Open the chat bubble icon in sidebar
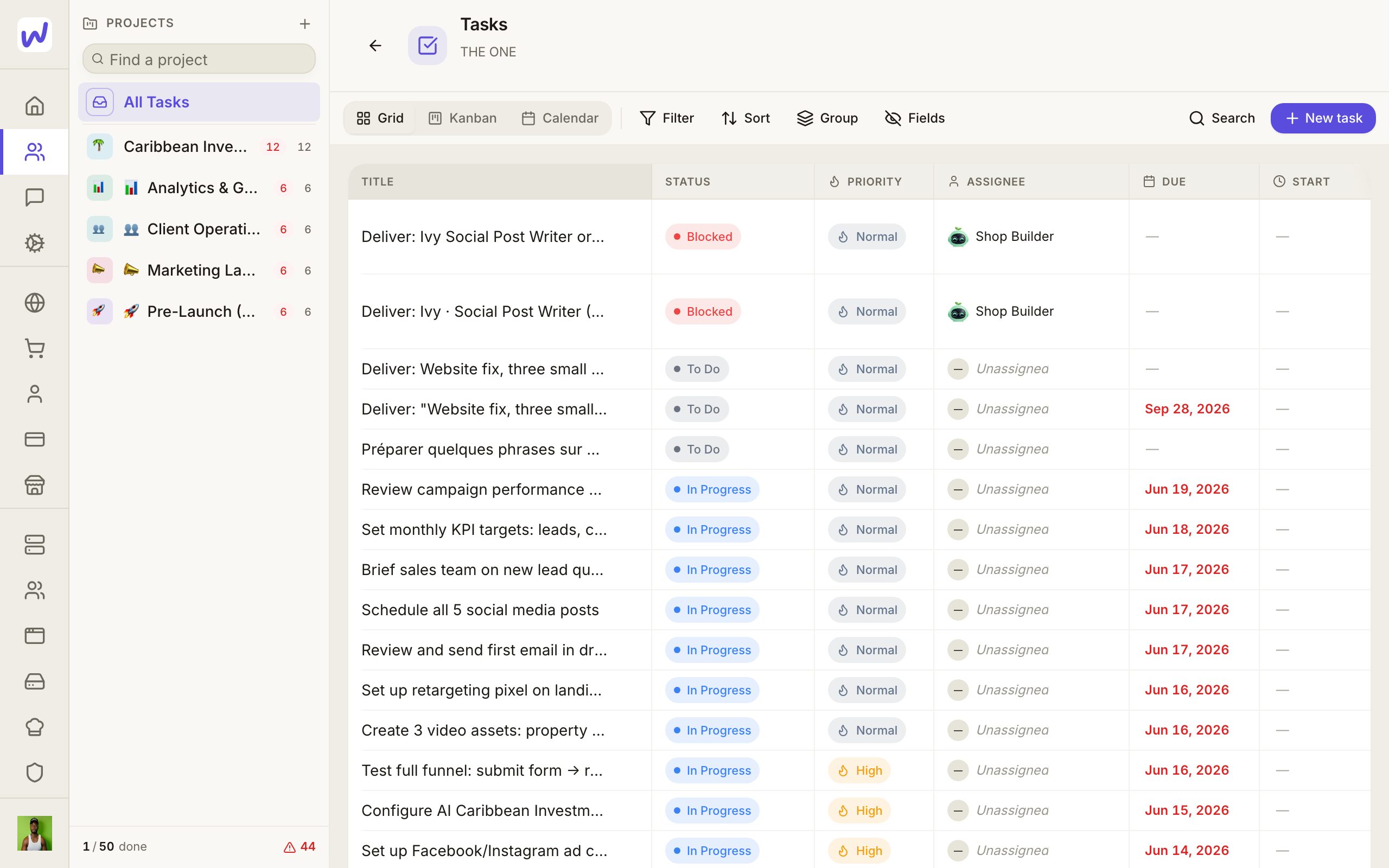This screenshot has height=868, width=1389. point(34,197)
